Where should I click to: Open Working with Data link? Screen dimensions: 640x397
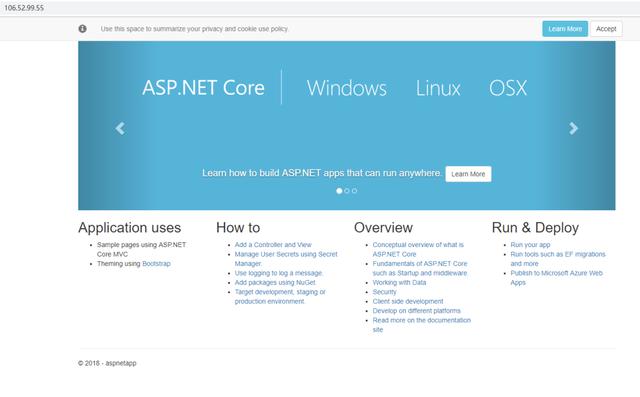click(399, 282)
